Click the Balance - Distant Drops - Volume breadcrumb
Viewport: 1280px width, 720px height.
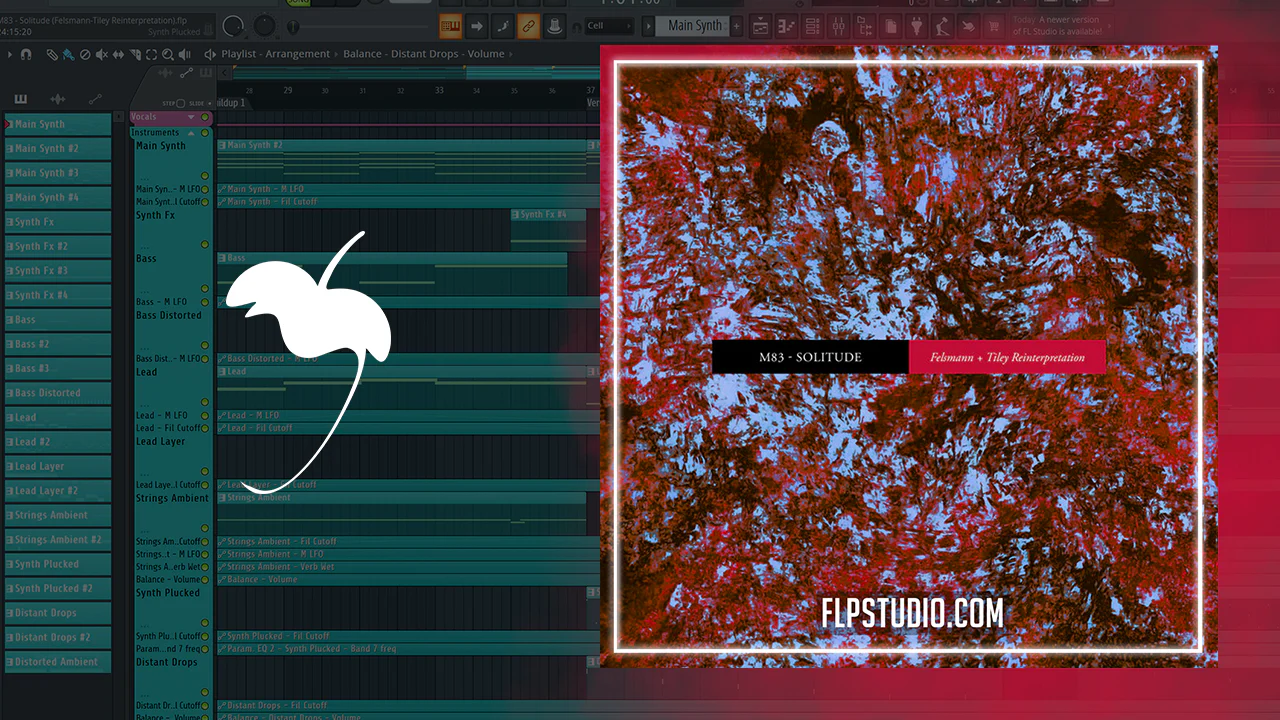[x=424, y=54]
